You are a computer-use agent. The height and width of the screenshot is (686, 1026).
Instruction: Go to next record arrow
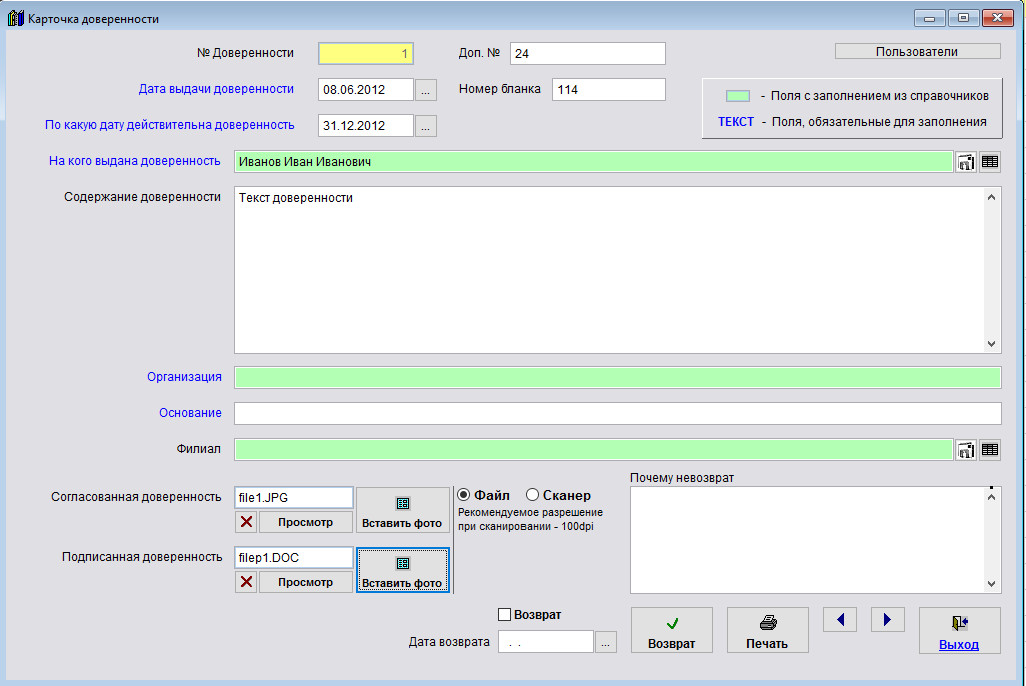(x=887, y=620)
